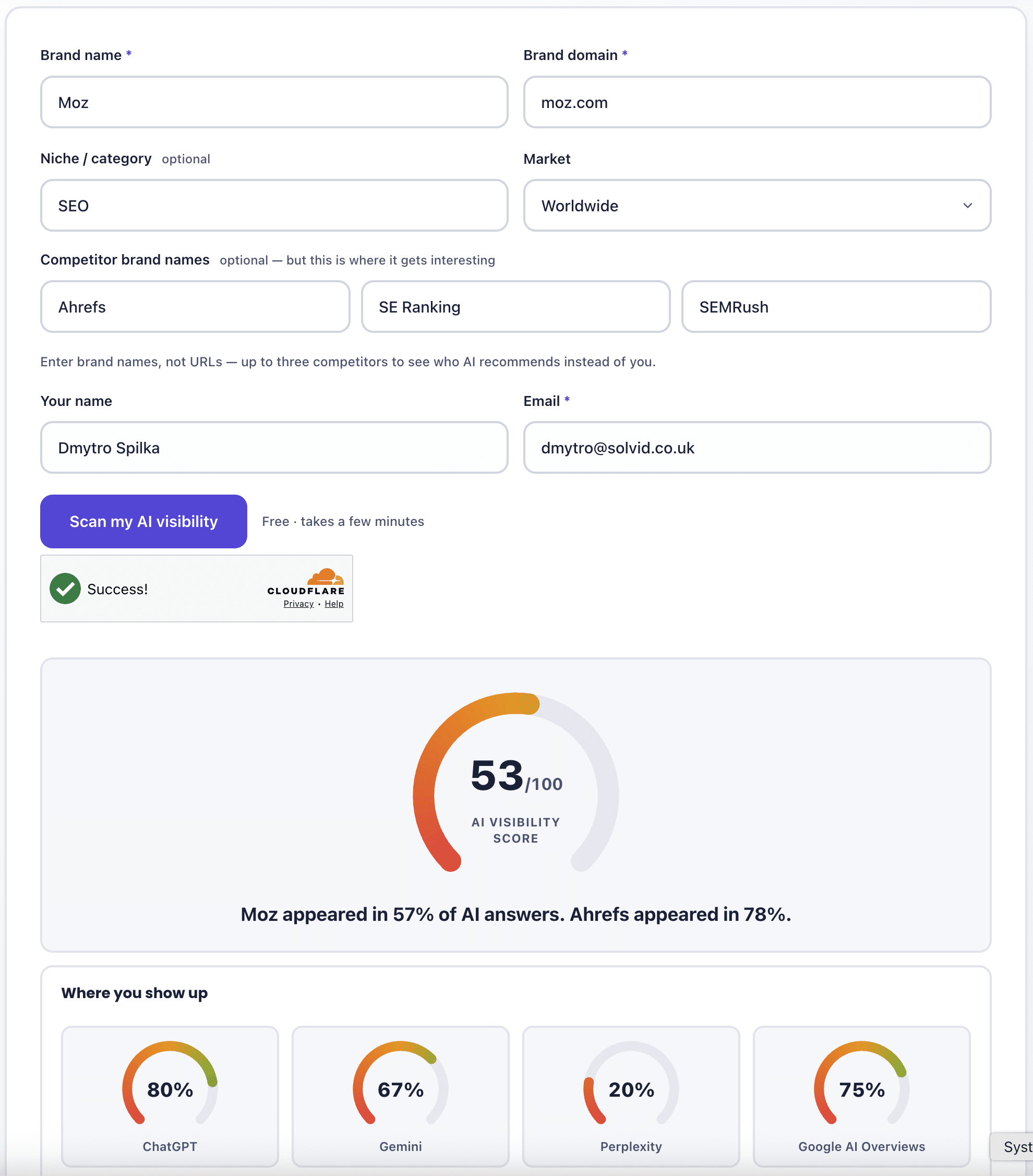
Task: Click the 'ChatGPT' label under the gauge
Action: [x=170, y=1147]
